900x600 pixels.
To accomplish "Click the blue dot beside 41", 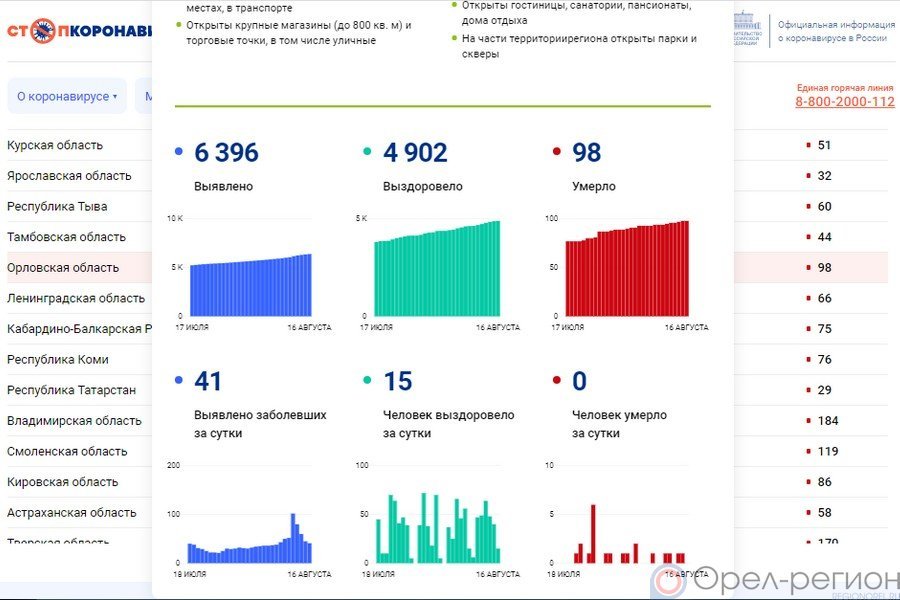I will point(179,381).
